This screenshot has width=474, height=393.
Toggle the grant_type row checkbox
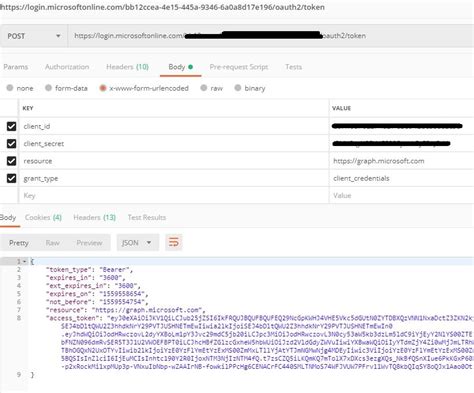(x=11, y=178)
